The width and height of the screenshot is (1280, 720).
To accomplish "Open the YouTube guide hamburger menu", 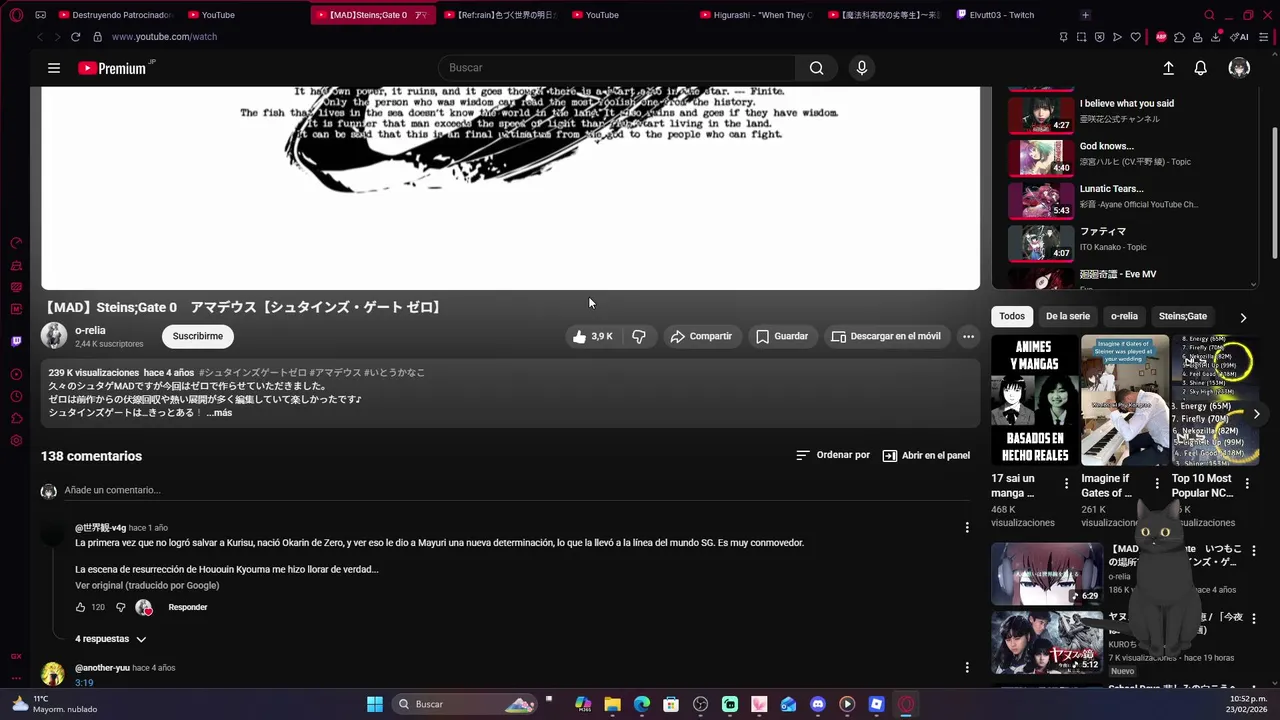I will point(54,68).
